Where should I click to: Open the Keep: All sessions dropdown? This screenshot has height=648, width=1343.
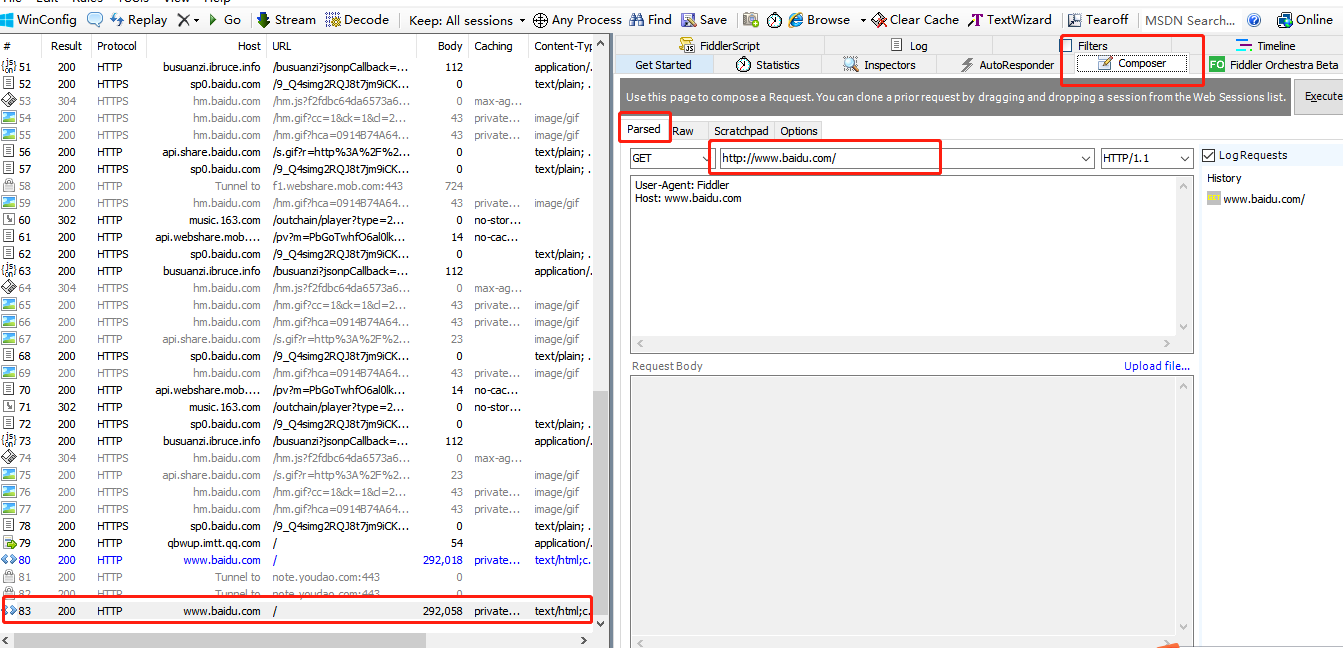coord(467,20)
